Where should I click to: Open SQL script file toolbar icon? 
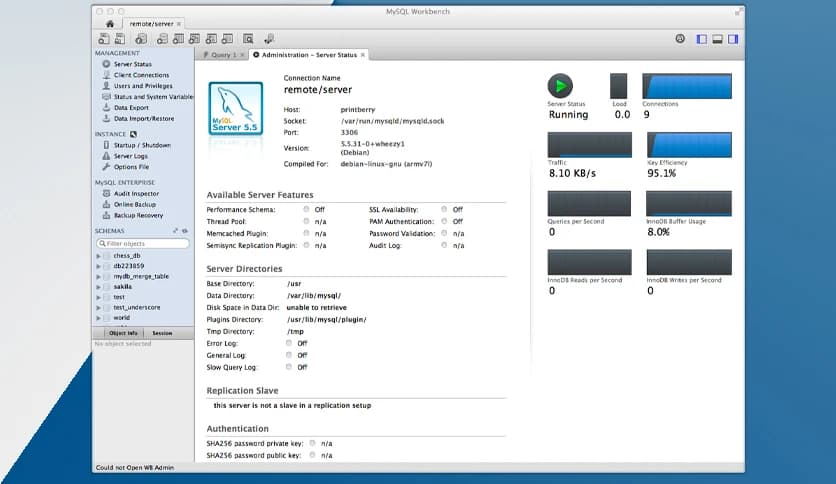[x=120, y=39]
